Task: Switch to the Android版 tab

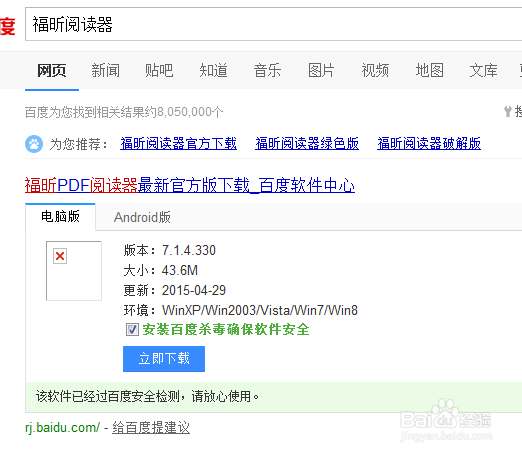Action: [x=142, y=217]
